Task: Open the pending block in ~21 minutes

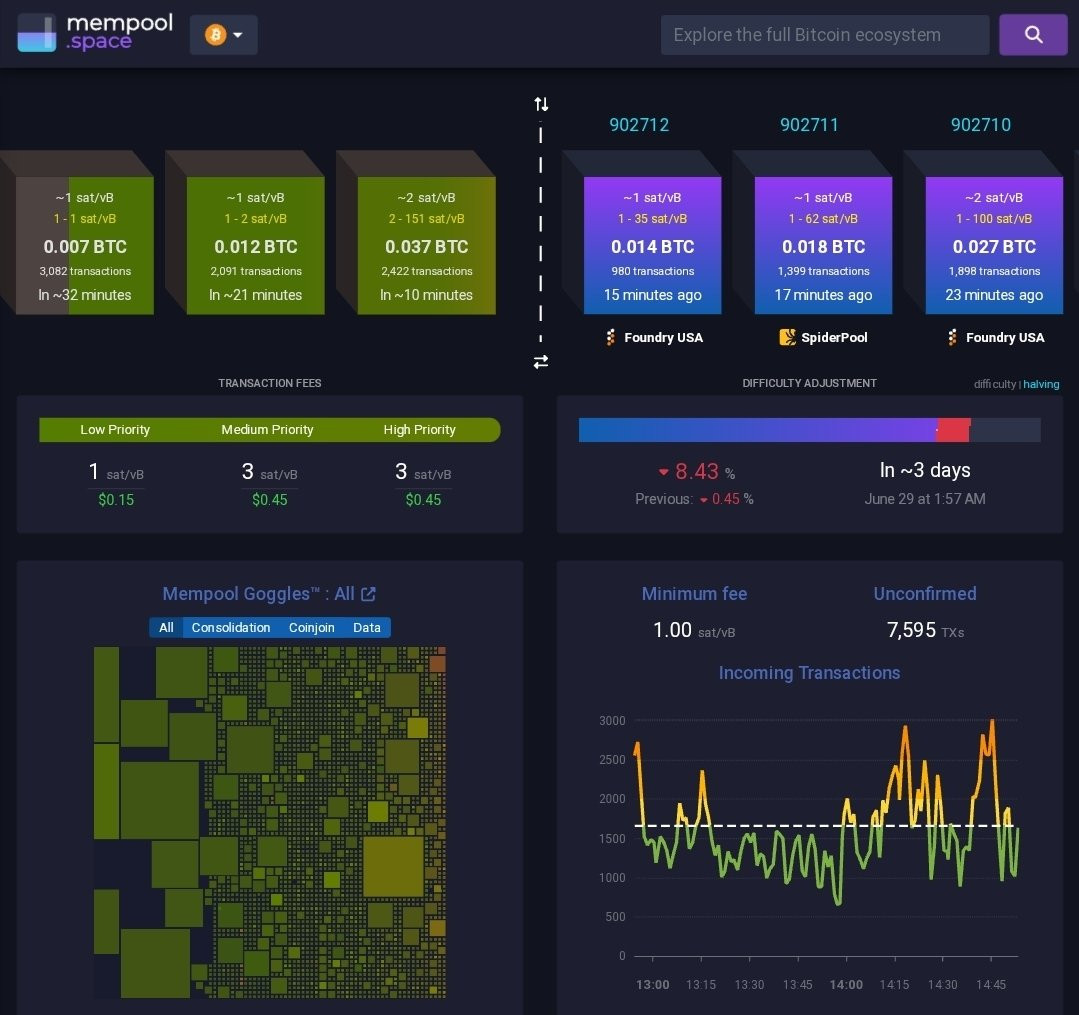Action: coord(255,246)
